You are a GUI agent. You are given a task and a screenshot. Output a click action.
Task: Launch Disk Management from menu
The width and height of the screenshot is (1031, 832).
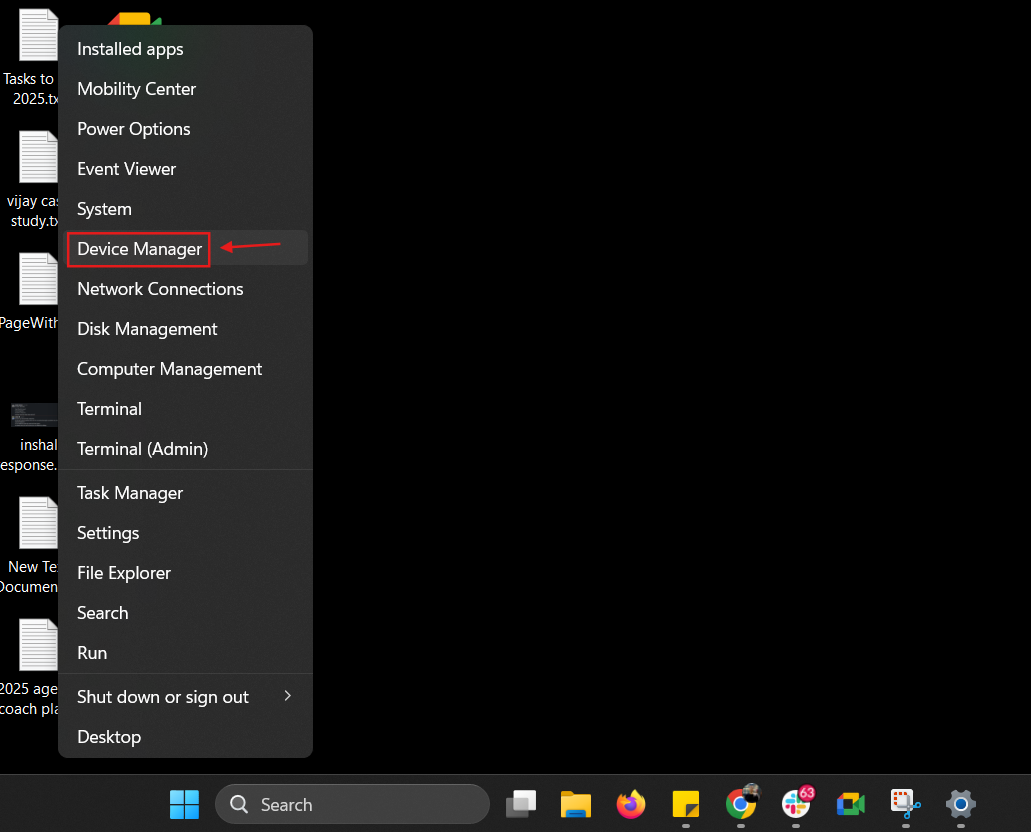click(185, 329)
